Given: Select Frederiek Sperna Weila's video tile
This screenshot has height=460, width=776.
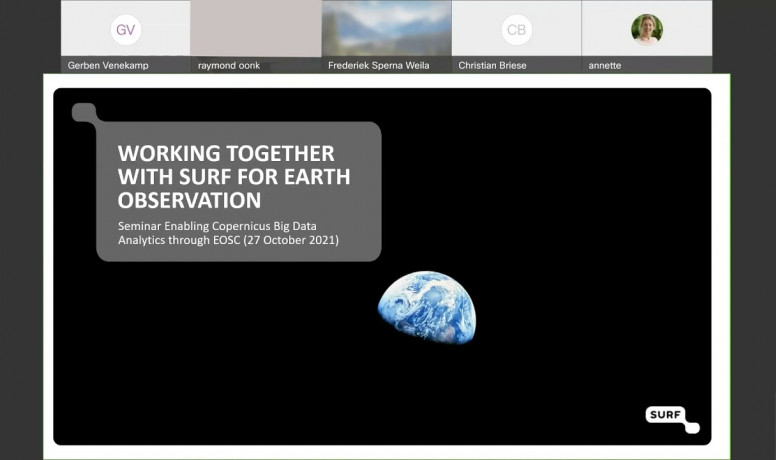Looking at the screenshot, I should coord(387,37).
